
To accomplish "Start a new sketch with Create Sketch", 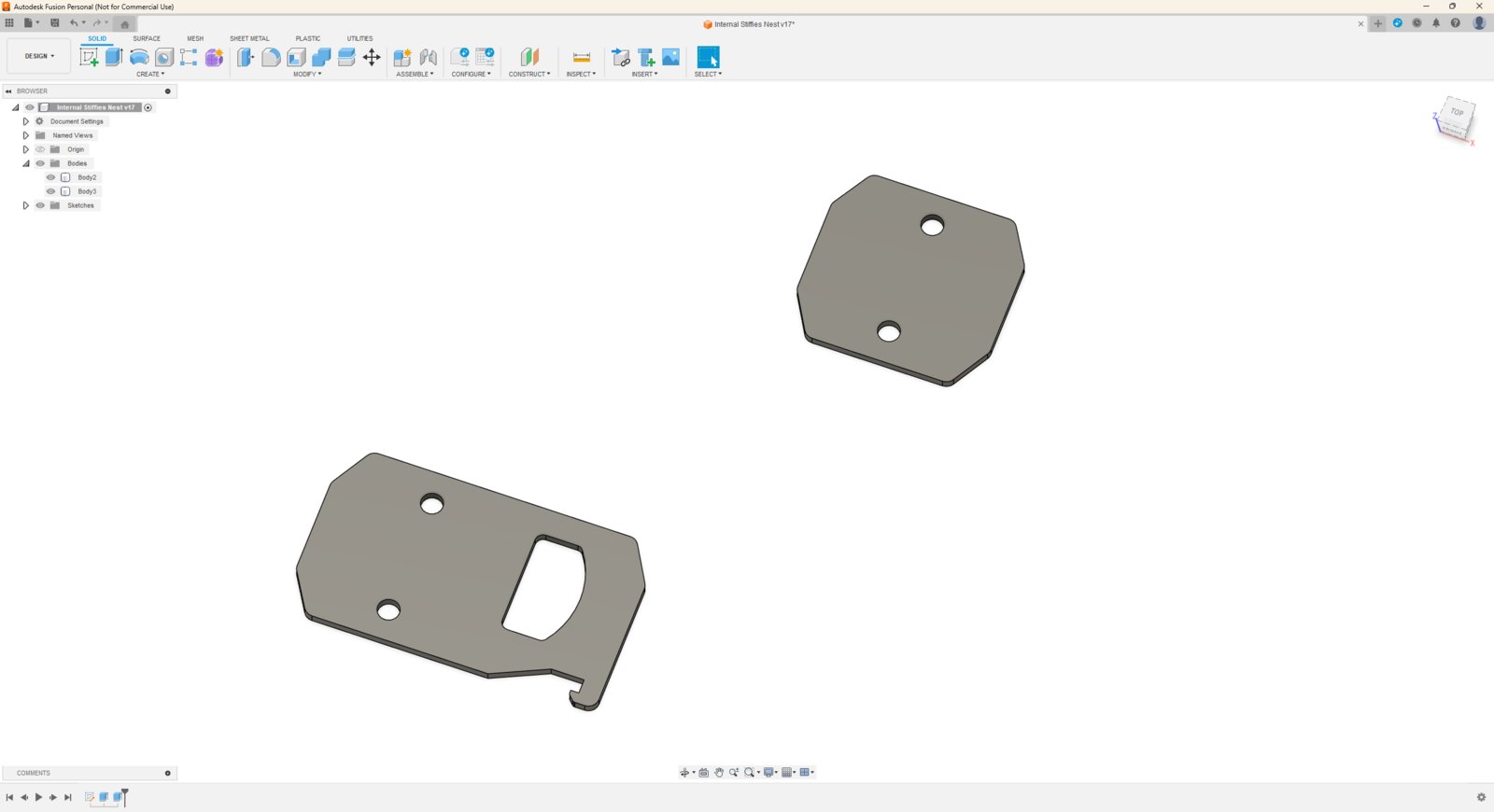I will 89,57.
